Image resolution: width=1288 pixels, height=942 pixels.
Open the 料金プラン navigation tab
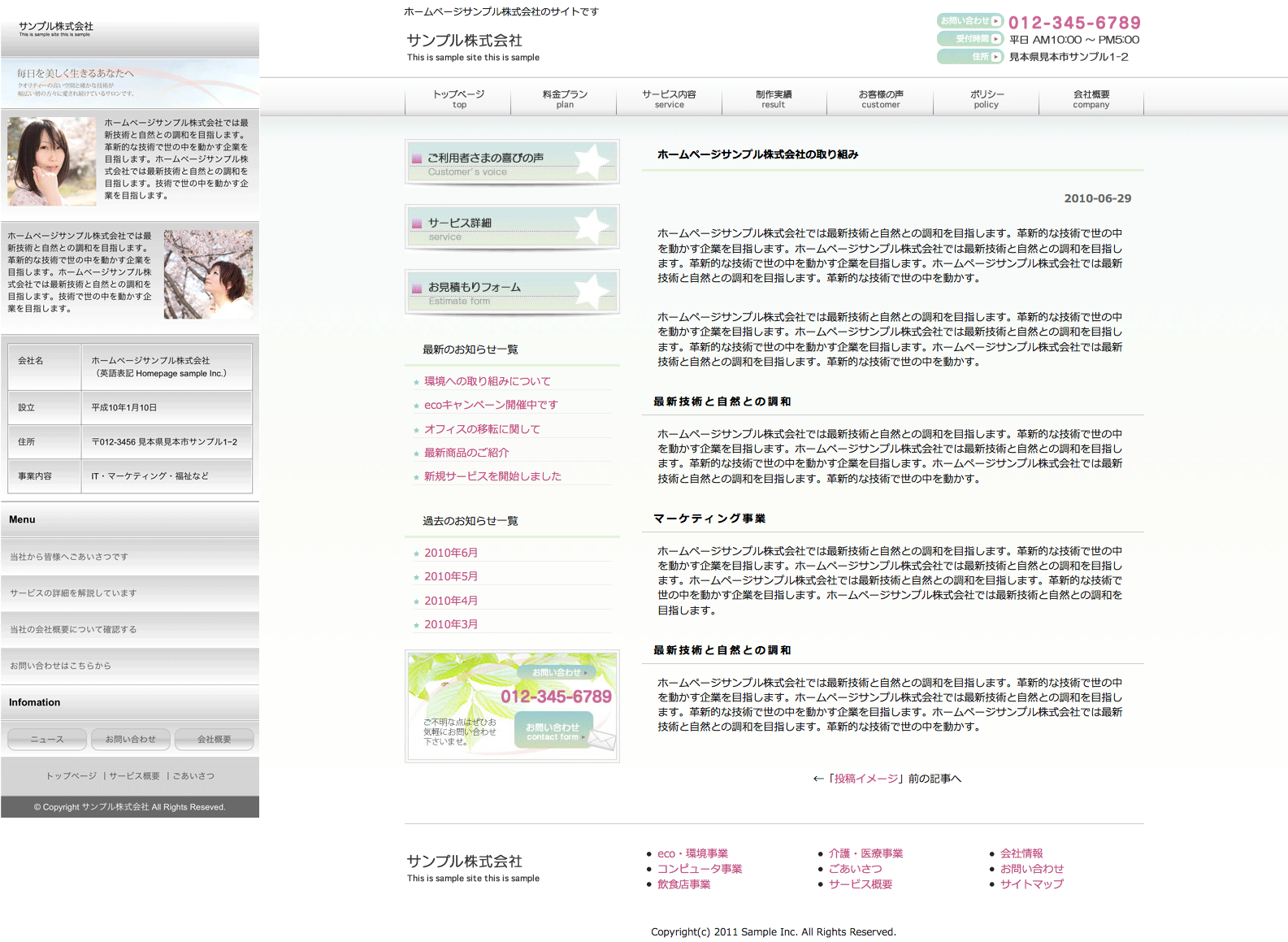[x=565, y=98]
